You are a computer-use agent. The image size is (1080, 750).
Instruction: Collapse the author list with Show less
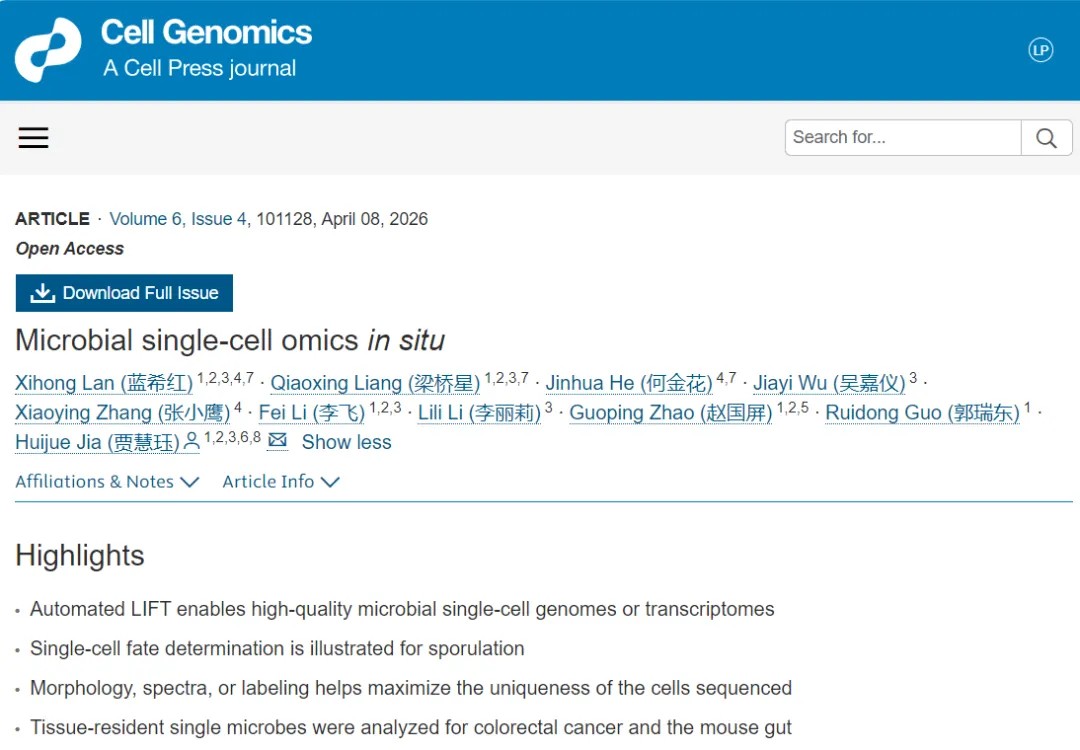pyautogui.click(x=346, y=442)
